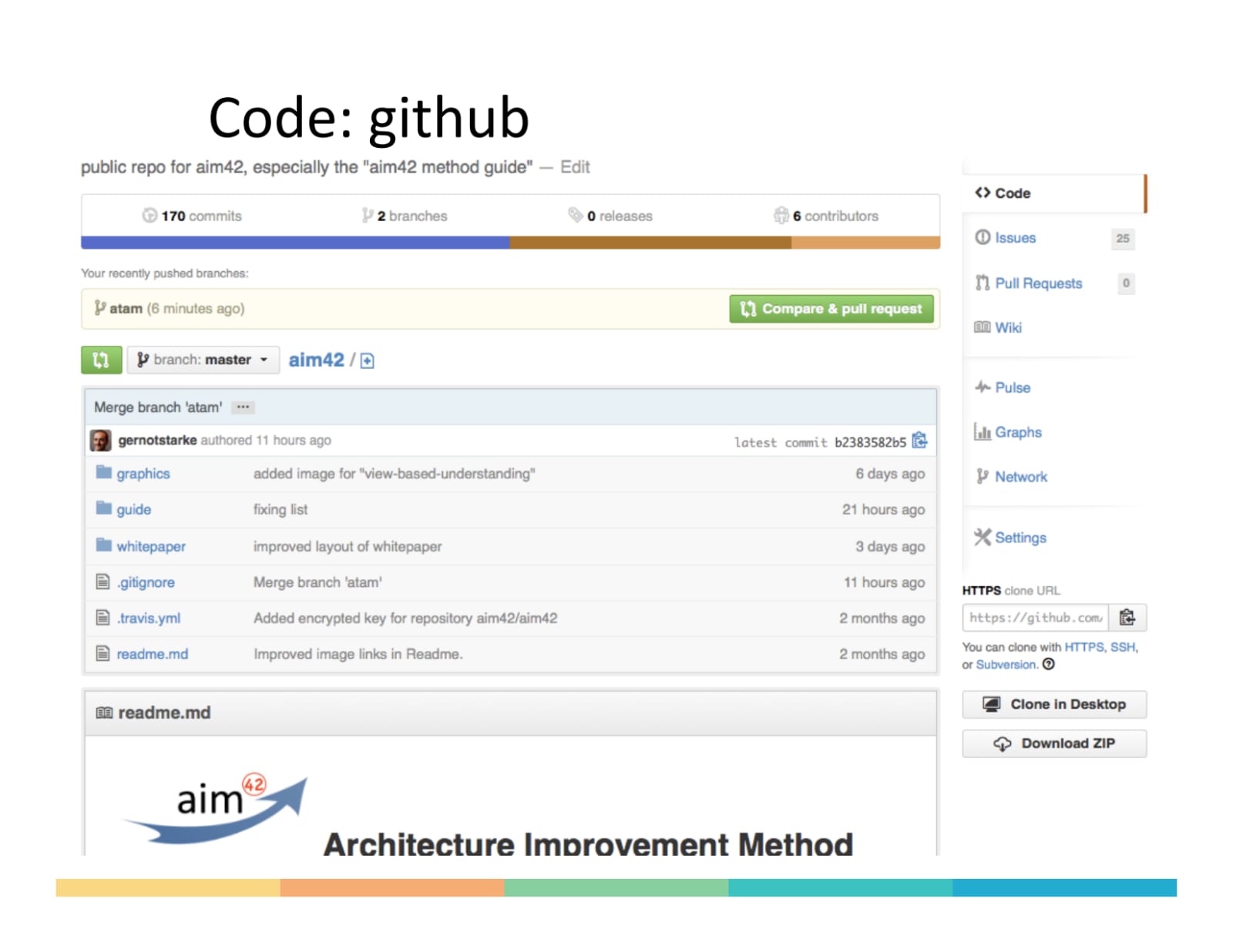Click the Pull Requests icon in sidebar
Image resolution: width=1233 pixels, height=952 pixels.
(x=983, y=283)
